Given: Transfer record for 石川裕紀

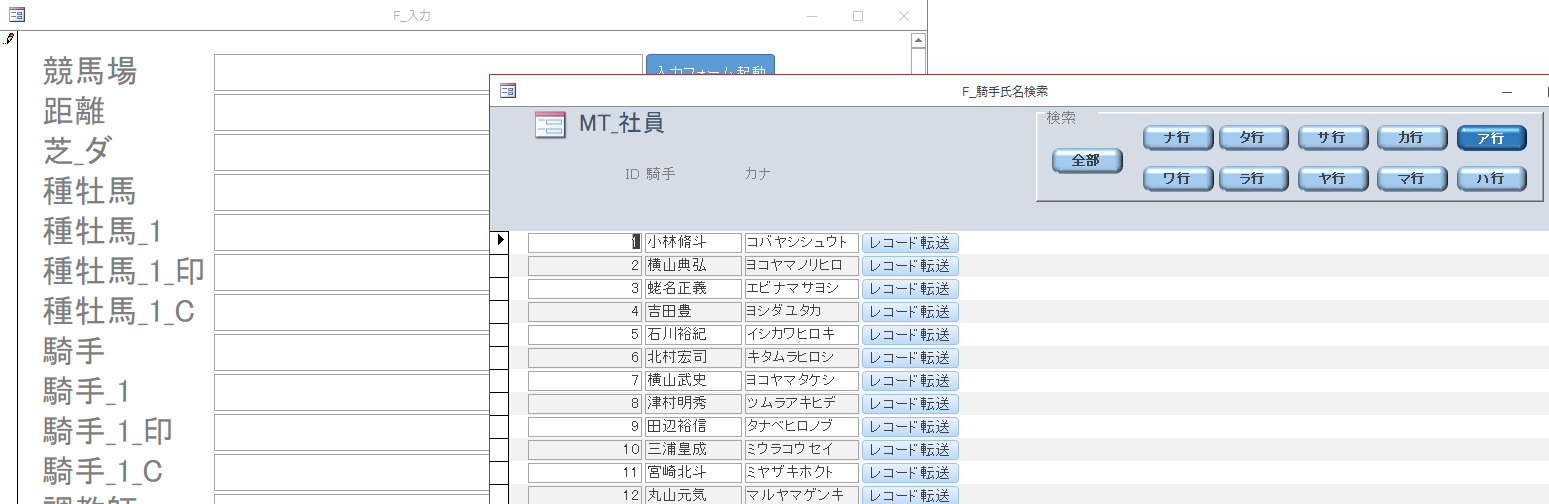Looking at the screenshot, I should click(910, 335).
